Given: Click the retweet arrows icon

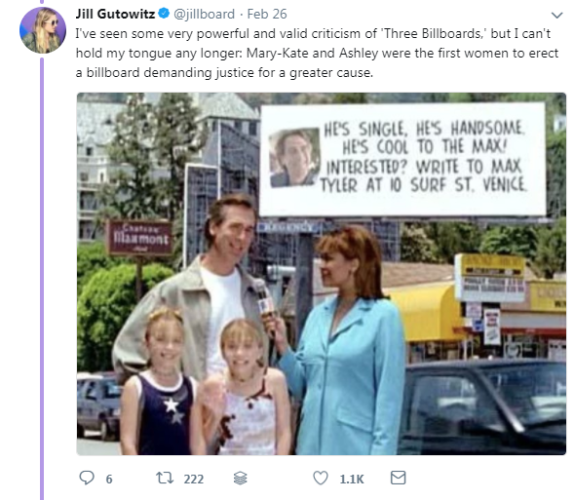Looking at the screenshot, I should pos(165,478).
